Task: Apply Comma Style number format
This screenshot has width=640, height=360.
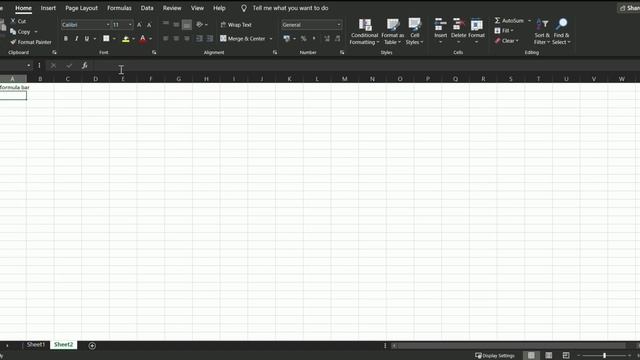Action: 314,38
